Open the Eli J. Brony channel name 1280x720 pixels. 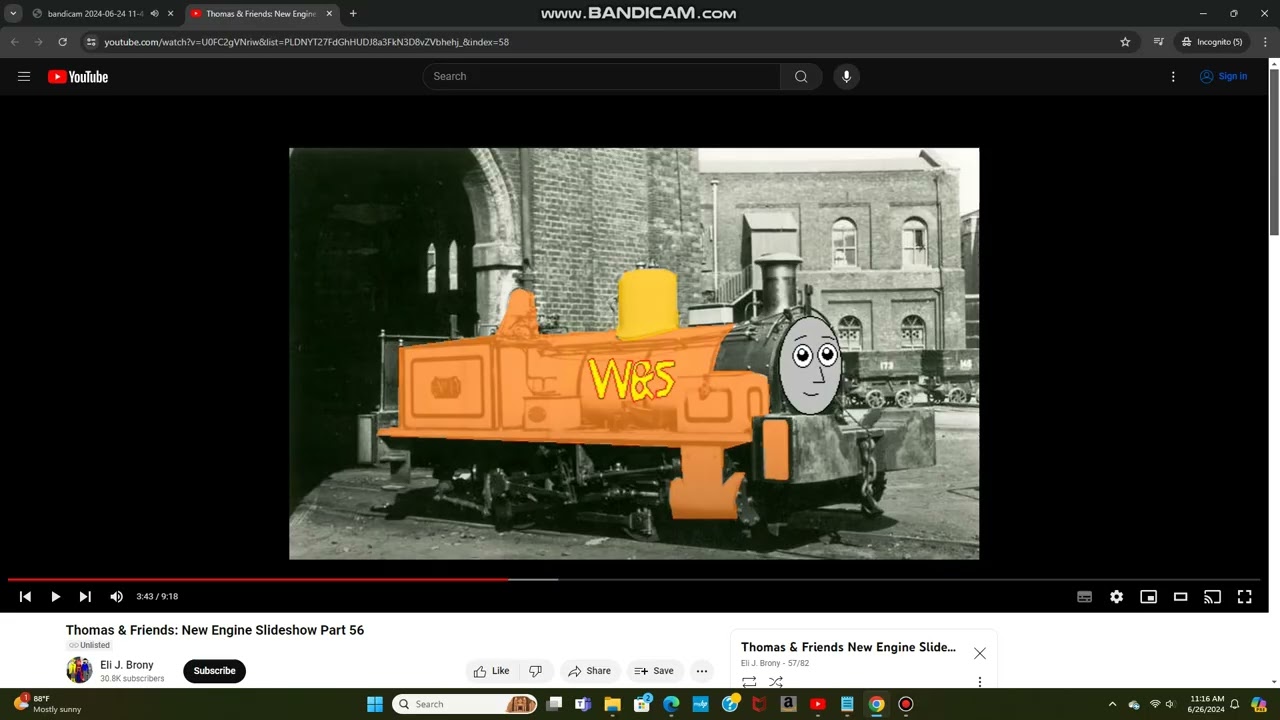coord(127,665)
